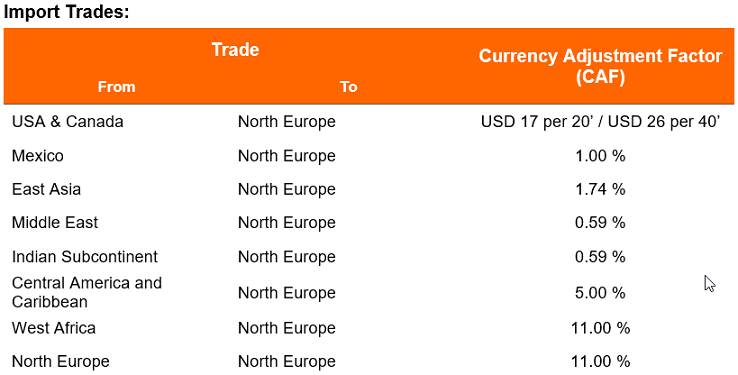
Task: Click the 'USA & Canada' cell
Action: (68, 122)
